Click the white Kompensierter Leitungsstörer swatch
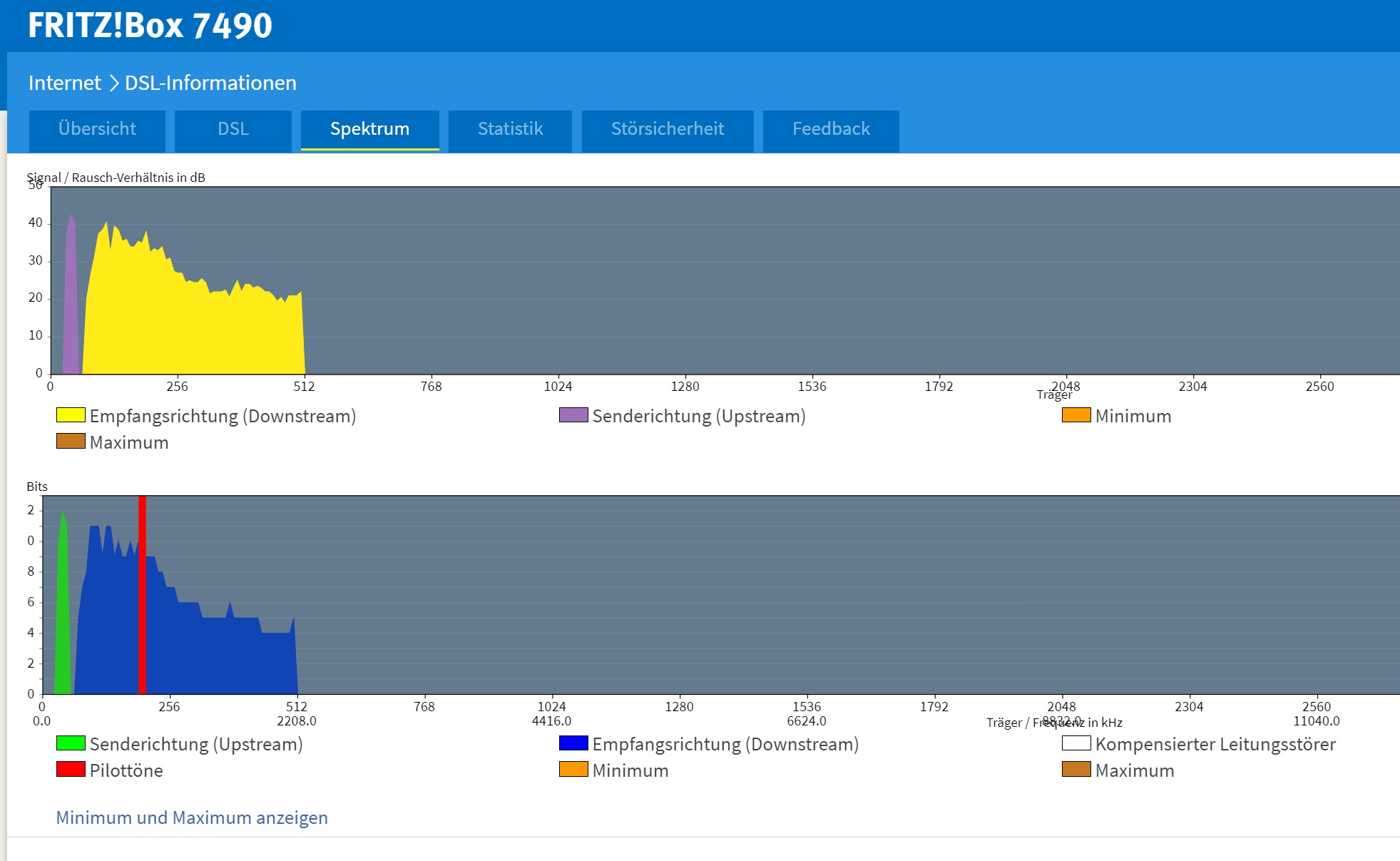 tap(1076, 743)
